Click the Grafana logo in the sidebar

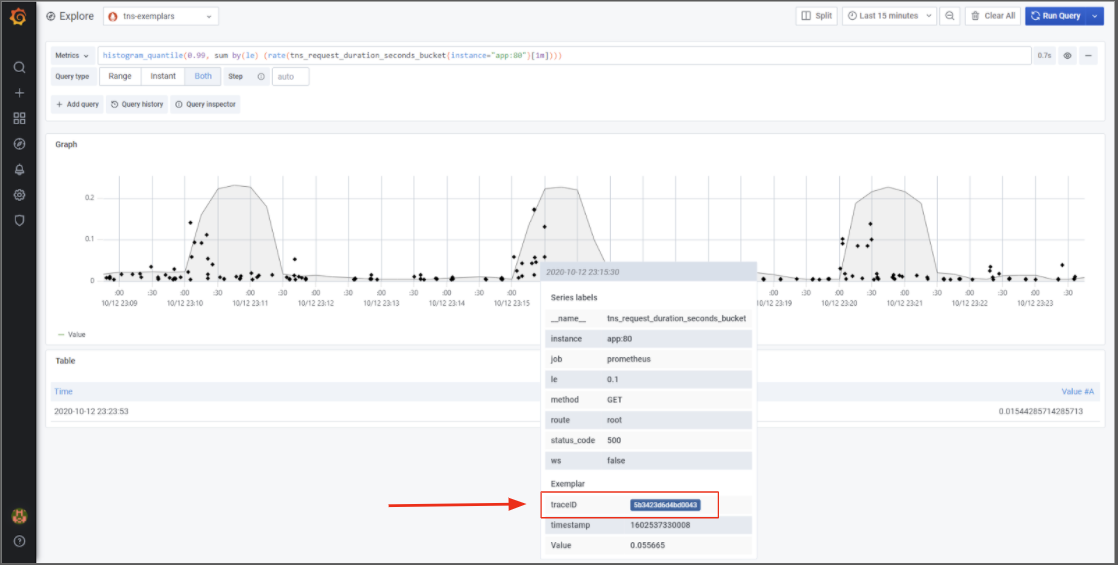[18, 17]
